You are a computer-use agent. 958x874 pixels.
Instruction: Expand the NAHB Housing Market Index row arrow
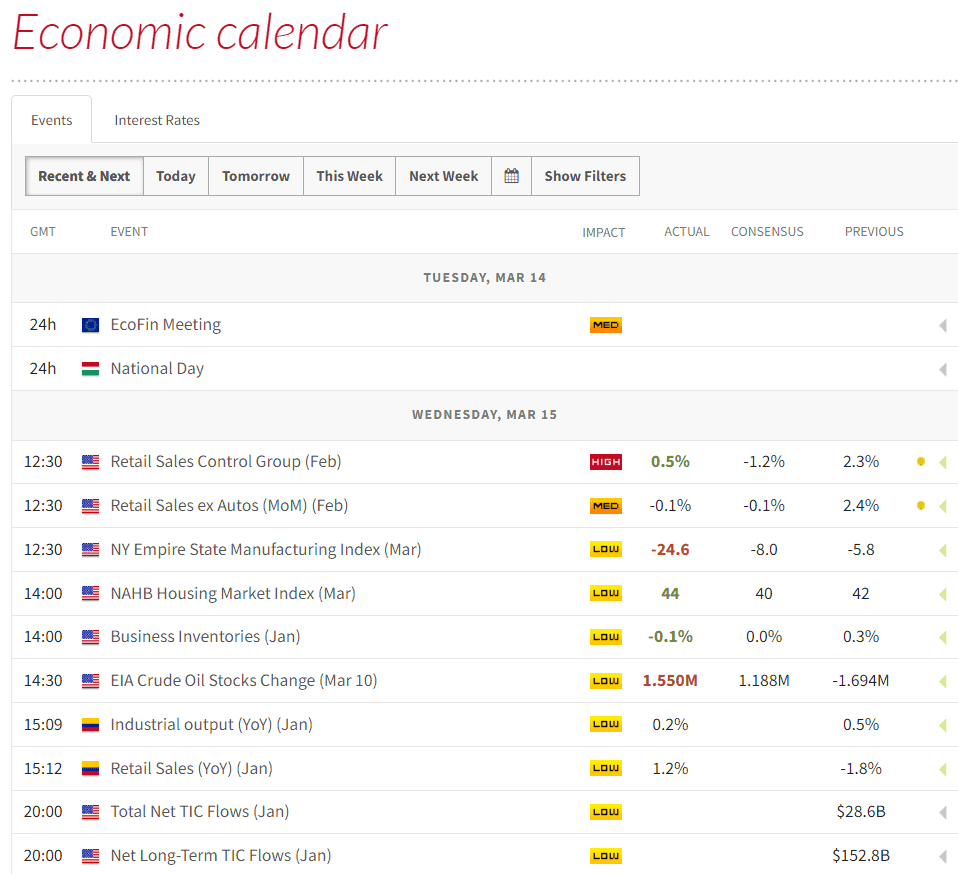click(x=943, y=594)
